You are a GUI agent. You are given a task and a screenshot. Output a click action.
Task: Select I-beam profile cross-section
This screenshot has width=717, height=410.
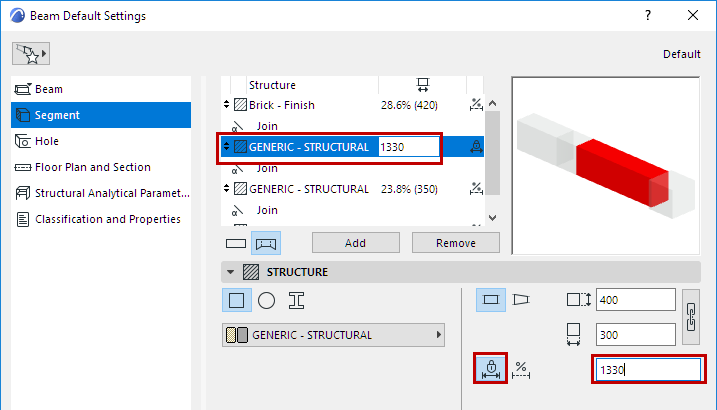296,299
